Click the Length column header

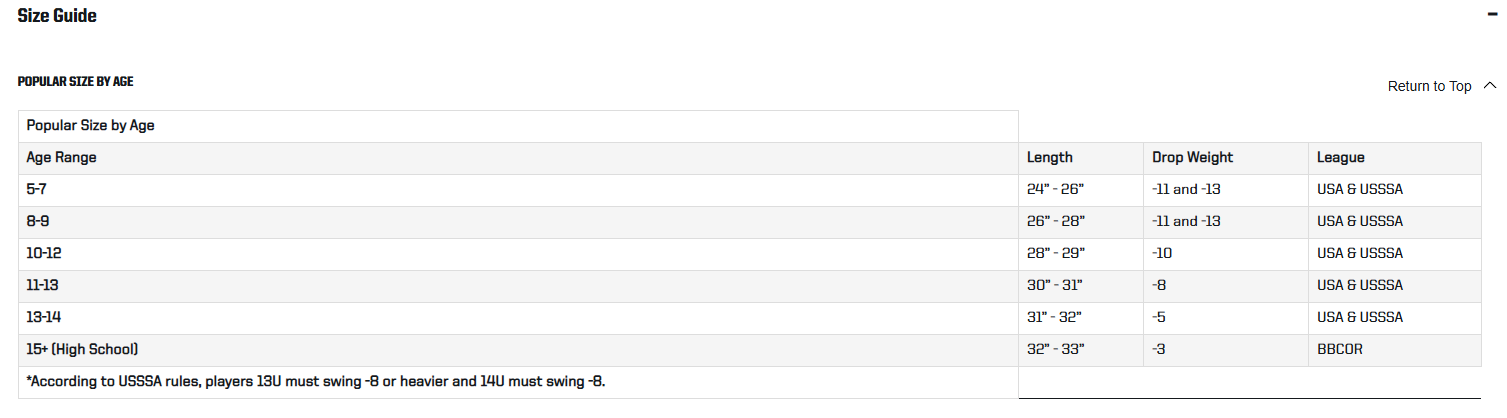tap(1081, 158)
